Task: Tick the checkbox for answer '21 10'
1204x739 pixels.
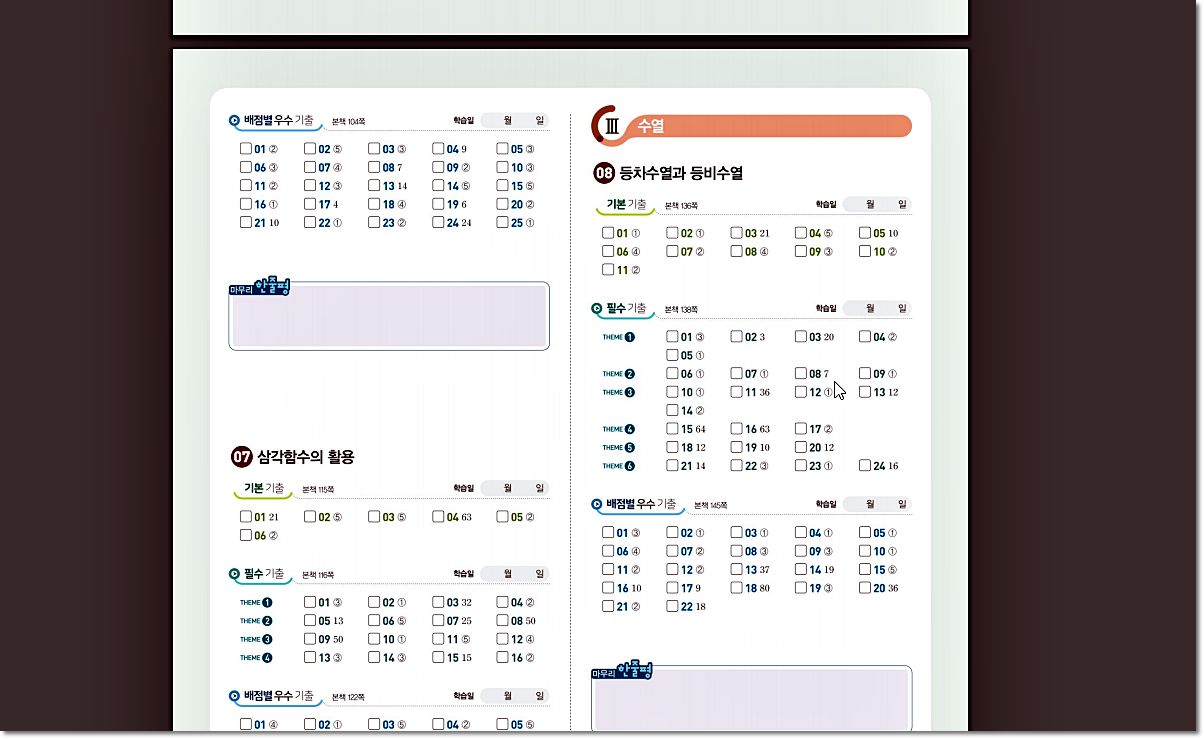Action: [246, 223]
